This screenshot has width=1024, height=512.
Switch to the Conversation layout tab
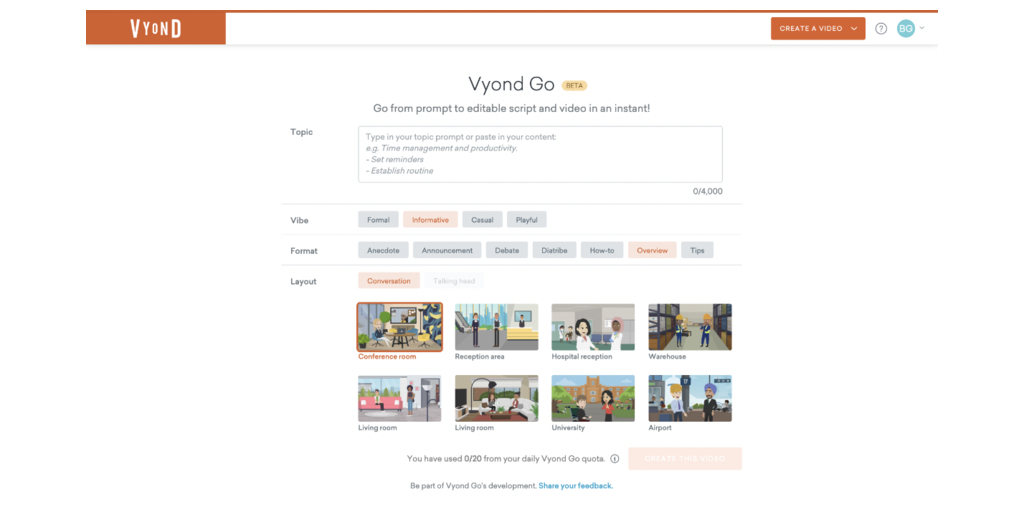click(388, 281)
